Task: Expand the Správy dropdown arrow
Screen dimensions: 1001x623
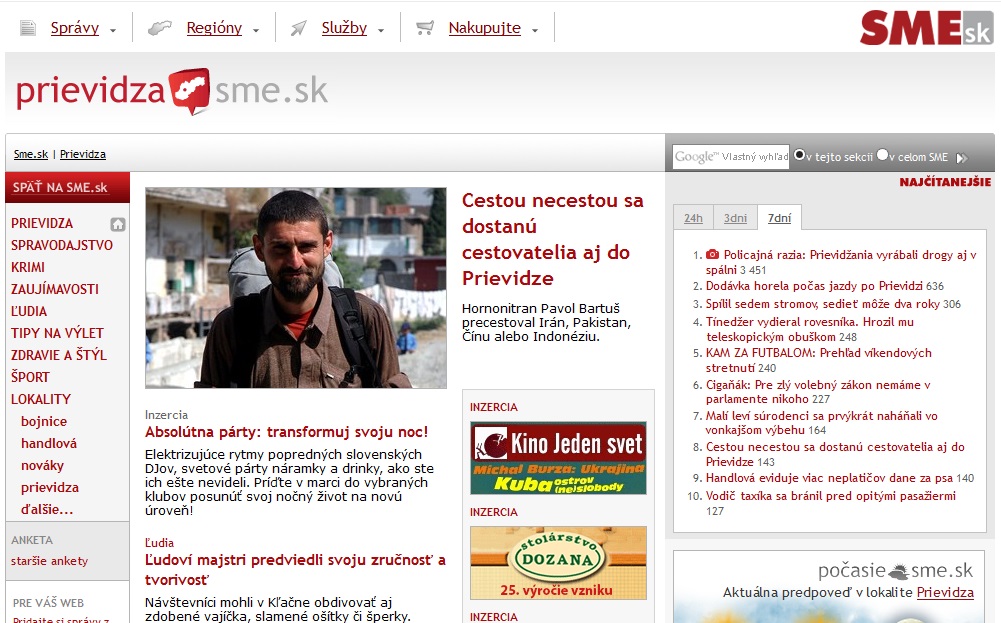Action: click(113, 31)
